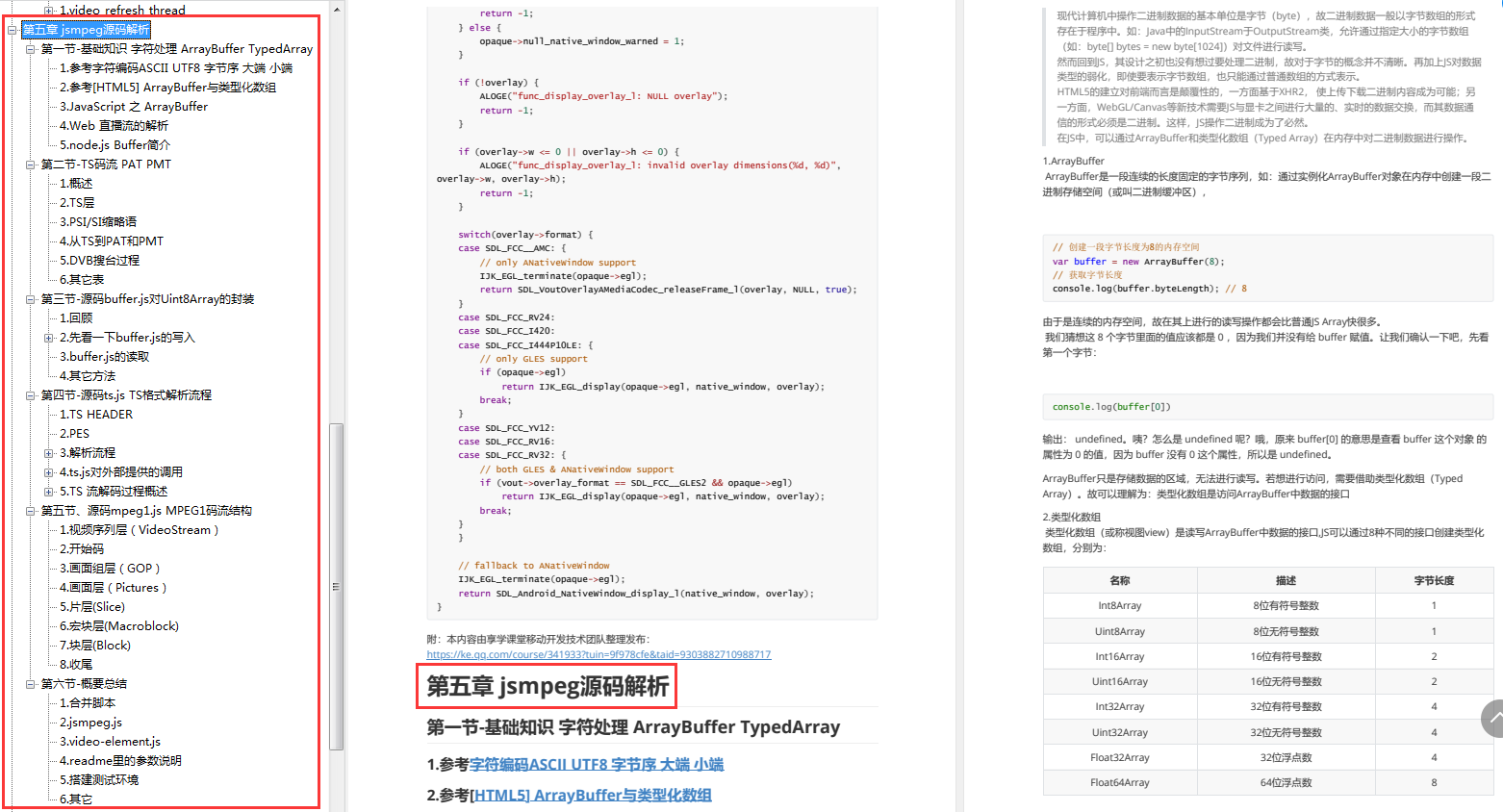Select 3.PSI/SI缩略语 outline item
The height and width of the screenshot is (812, 1503).
point(98,222)
